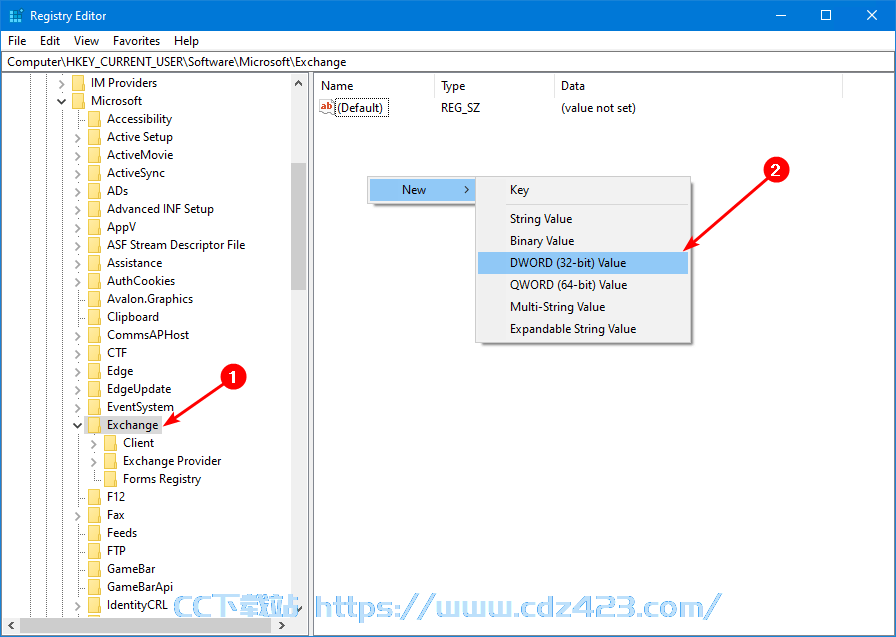Select the IdentityCRL key
The height and width of the screenshot is (637, 896).
click(137, 605)
